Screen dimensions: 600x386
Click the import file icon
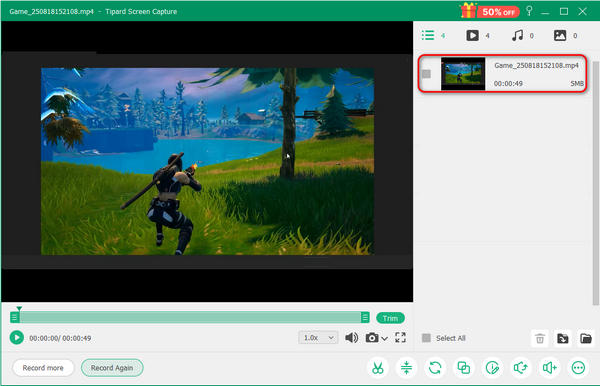point(562,338)
